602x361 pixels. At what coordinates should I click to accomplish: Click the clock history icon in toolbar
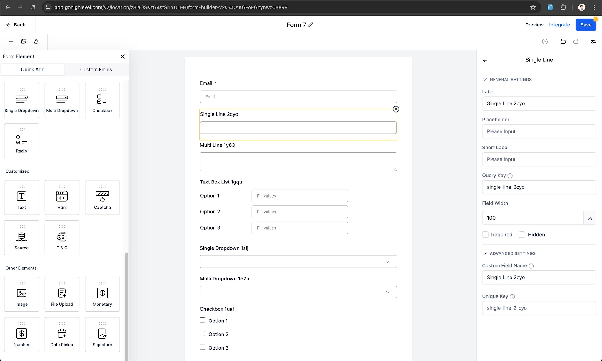[545, 41]
